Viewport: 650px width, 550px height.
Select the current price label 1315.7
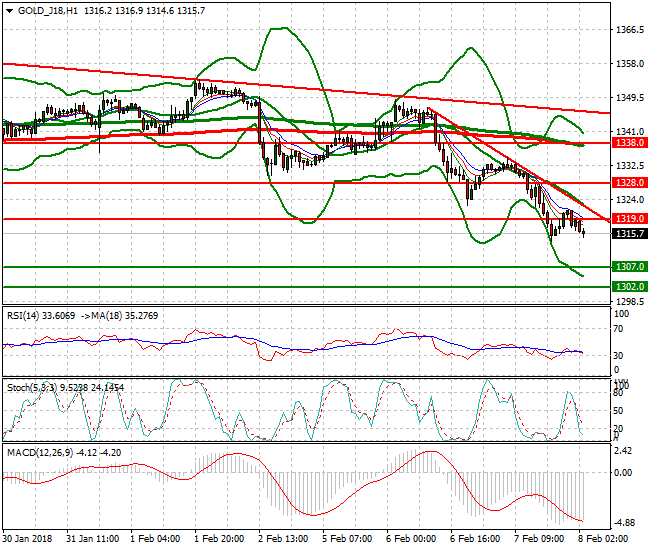click(630, 234)
